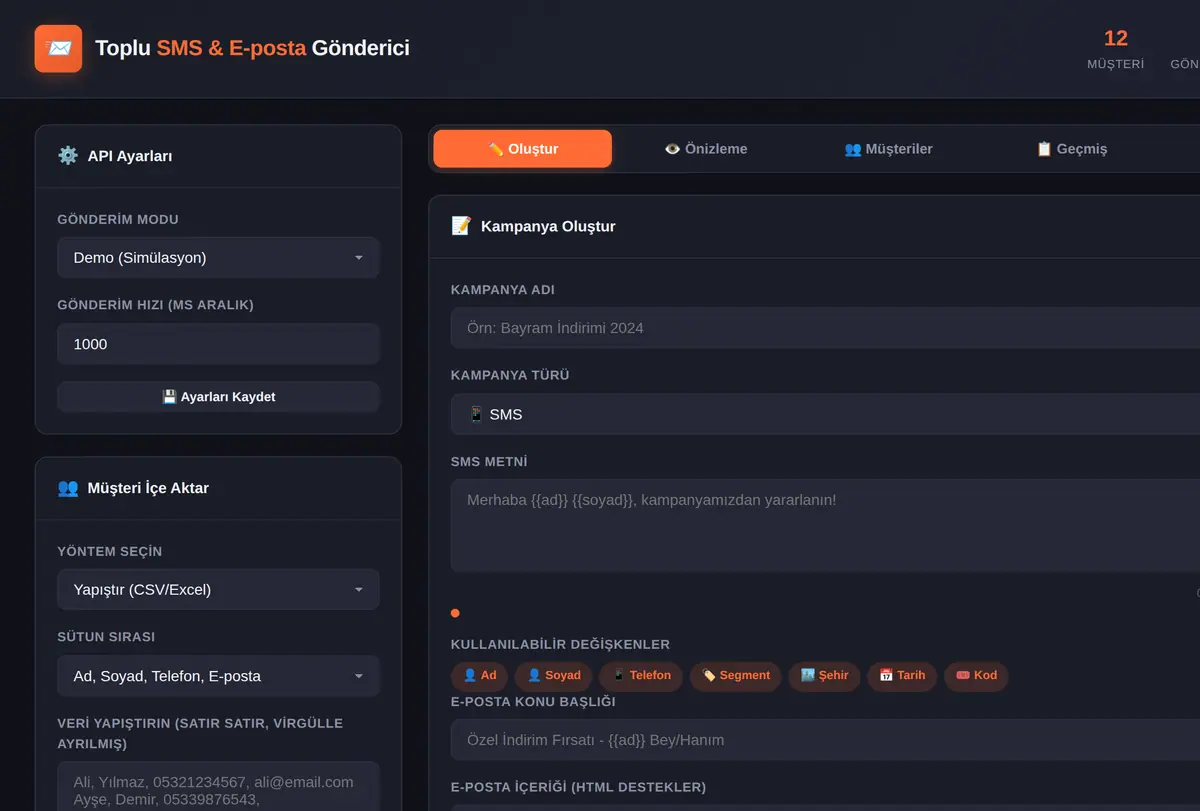Click the "KULLANILABİLİR DEĞİŞKENLER" label

(560, 645)
